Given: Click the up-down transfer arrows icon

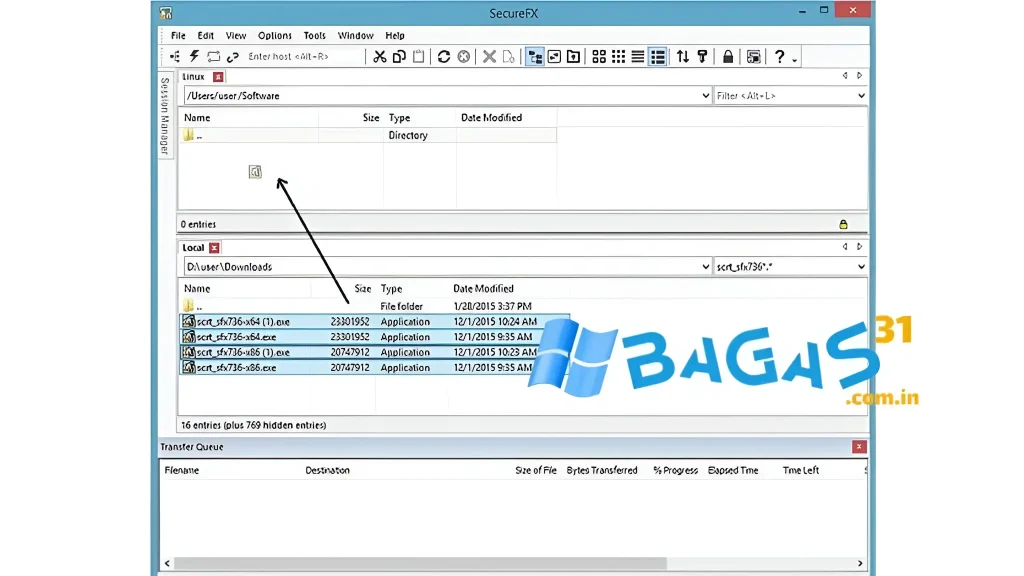Looking at the screenshot, I should click(683, 57).
